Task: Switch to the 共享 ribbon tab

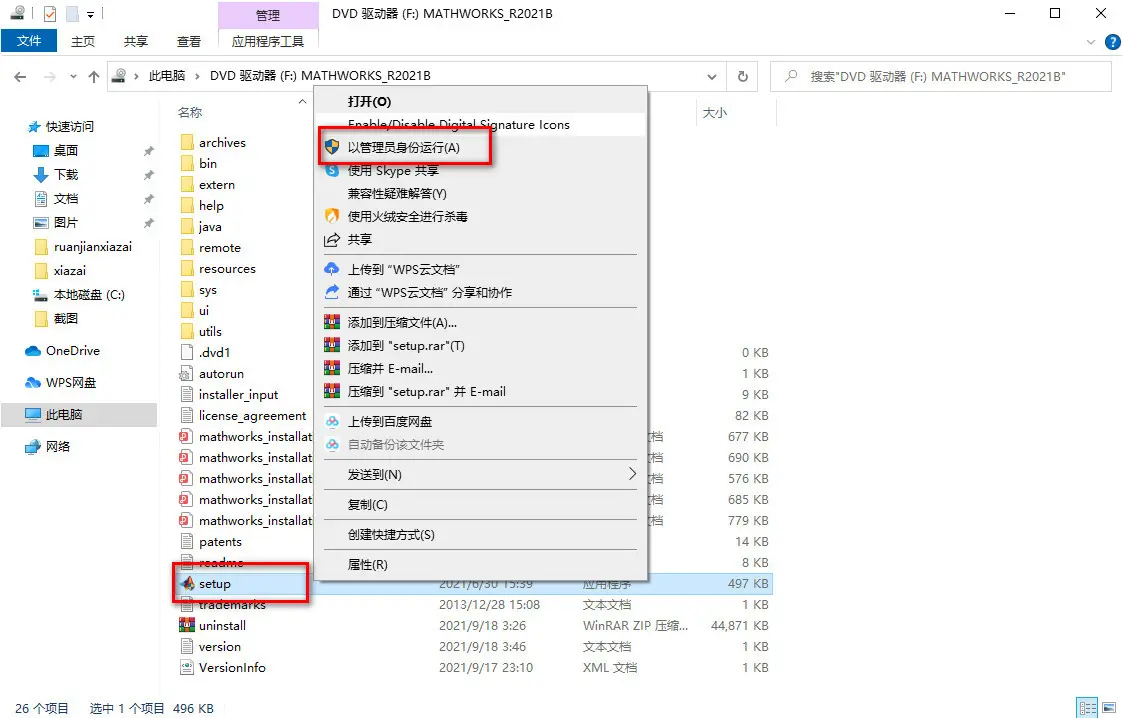Action: coord(136,42)
